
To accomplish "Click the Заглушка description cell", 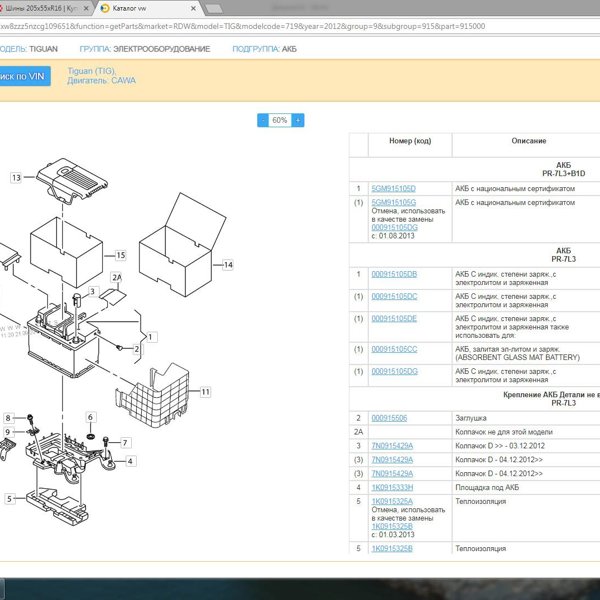I will coord(471,418).
